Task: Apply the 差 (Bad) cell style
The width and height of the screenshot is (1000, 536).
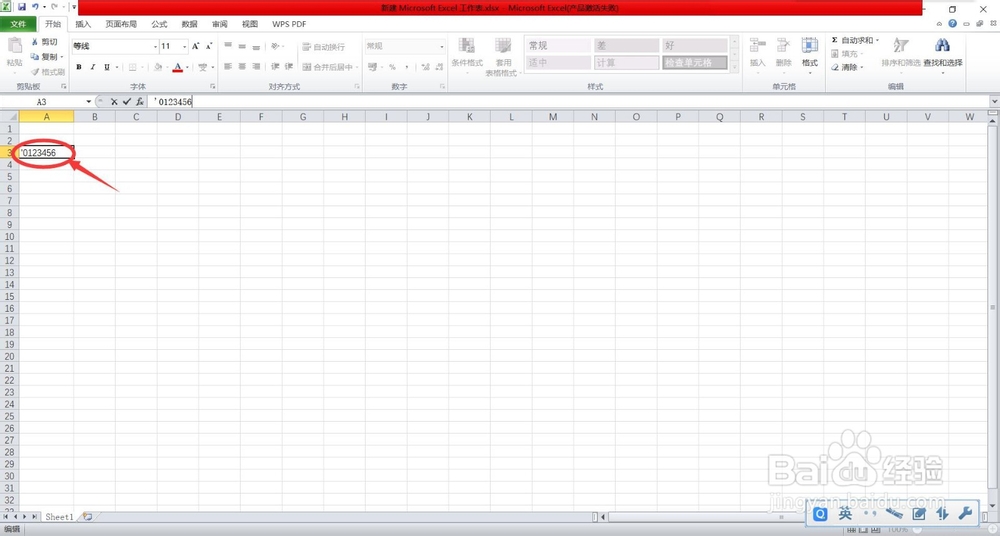Action: (626, 46)
